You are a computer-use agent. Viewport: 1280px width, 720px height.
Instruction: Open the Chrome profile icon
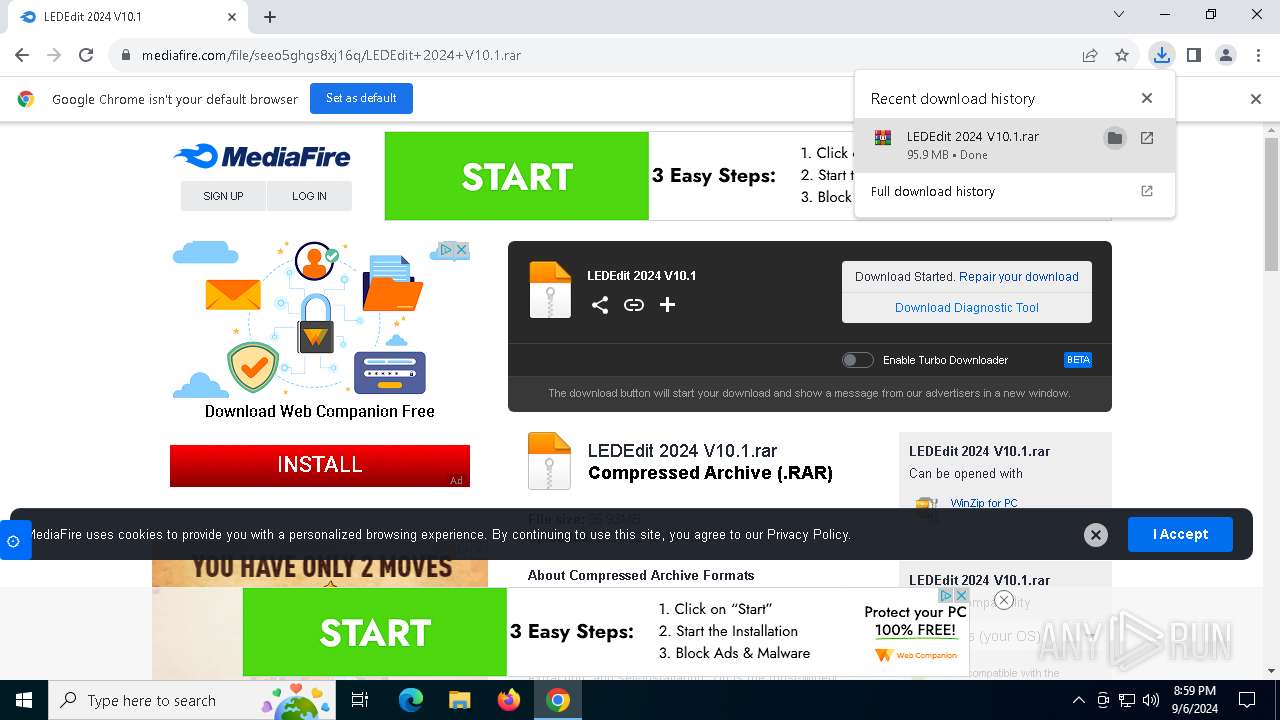click(1226, 55)
